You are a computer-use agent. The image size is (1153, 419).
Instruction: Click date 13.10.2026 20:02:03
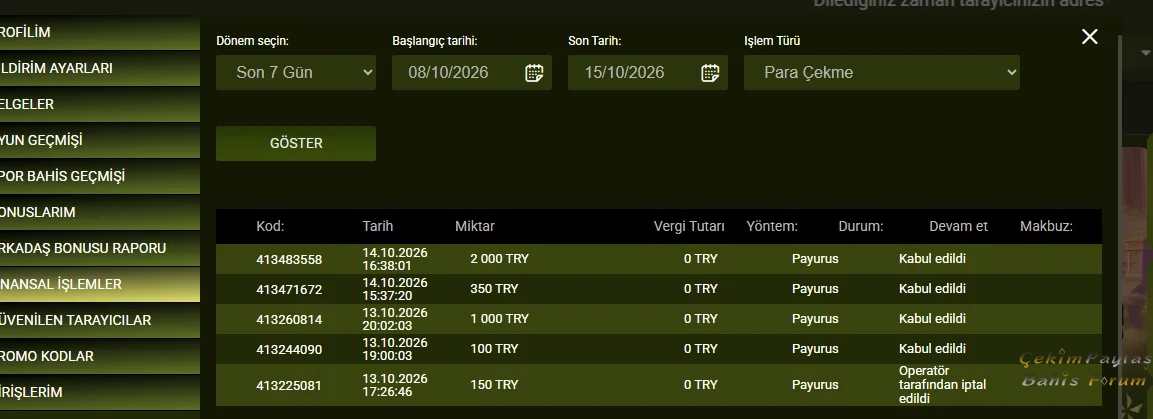coord(395,320)
